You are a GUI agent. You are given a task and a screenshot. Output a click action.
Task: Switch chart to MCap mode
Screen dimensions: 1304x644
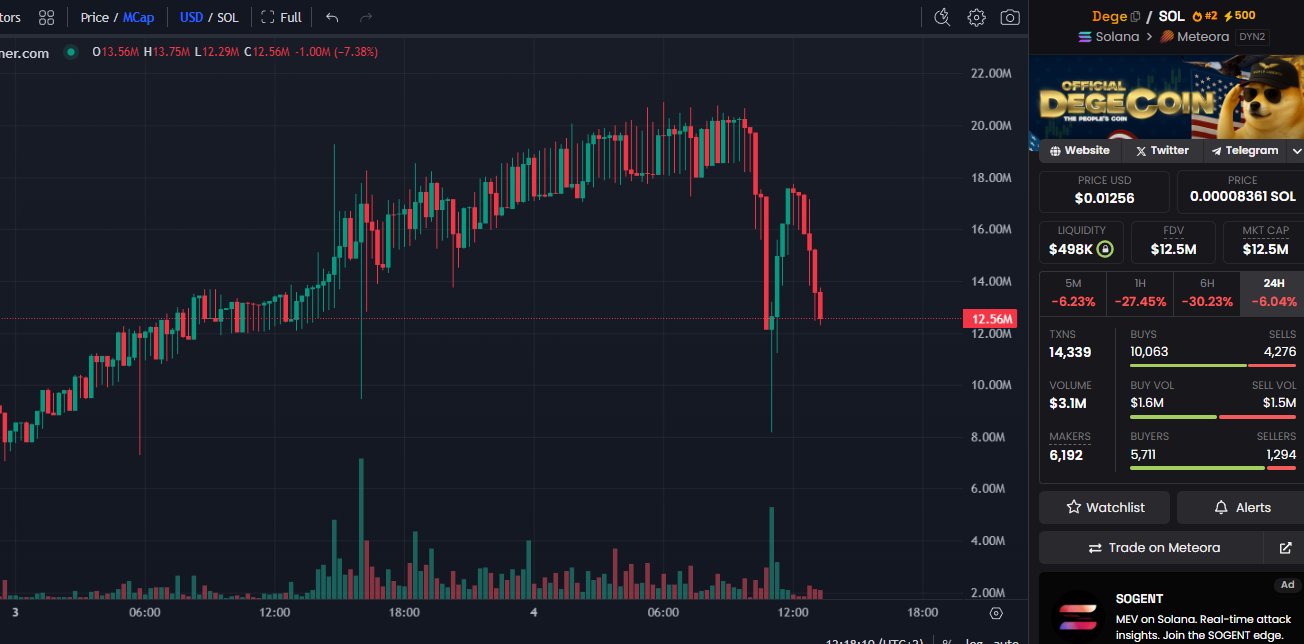point(139,17)
